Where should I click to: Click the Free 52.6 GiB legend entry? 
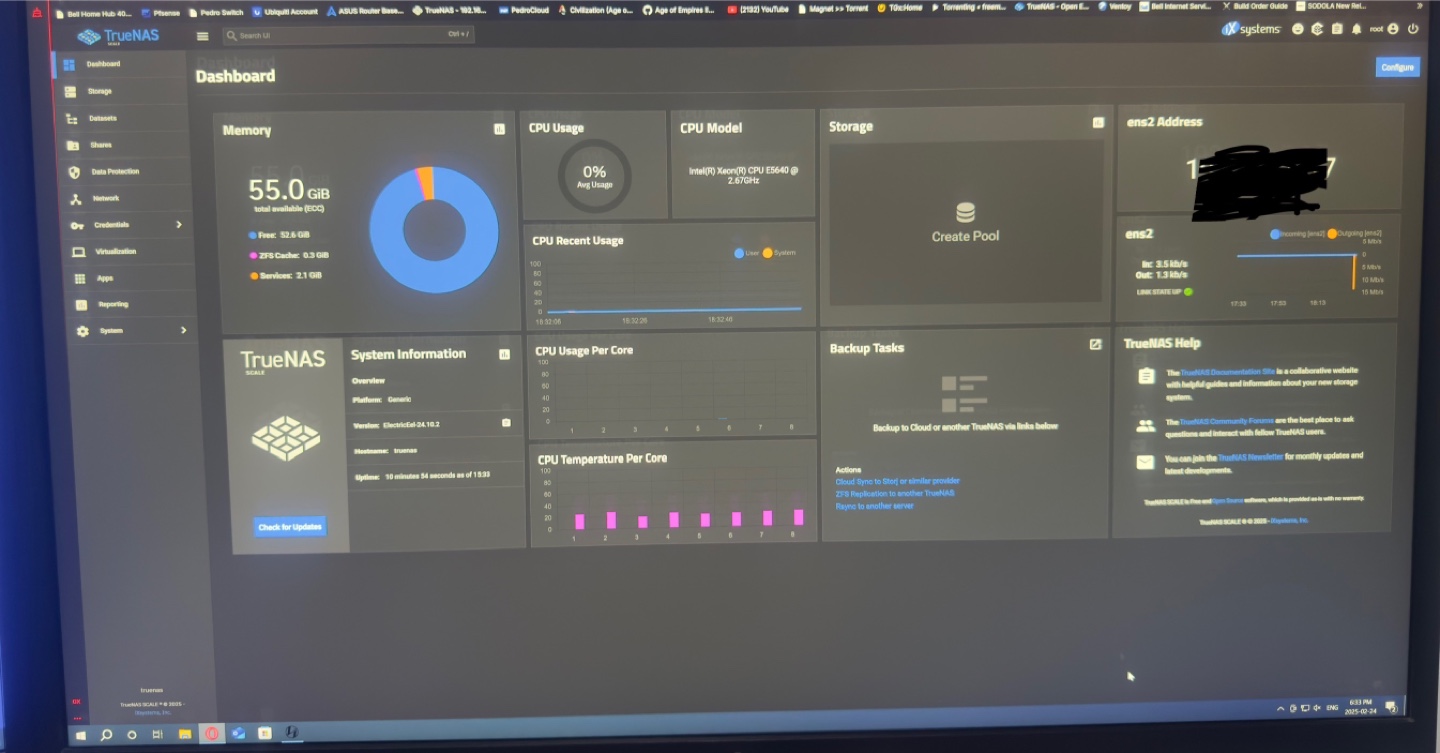pyautogui.click(x=280, y=235)
